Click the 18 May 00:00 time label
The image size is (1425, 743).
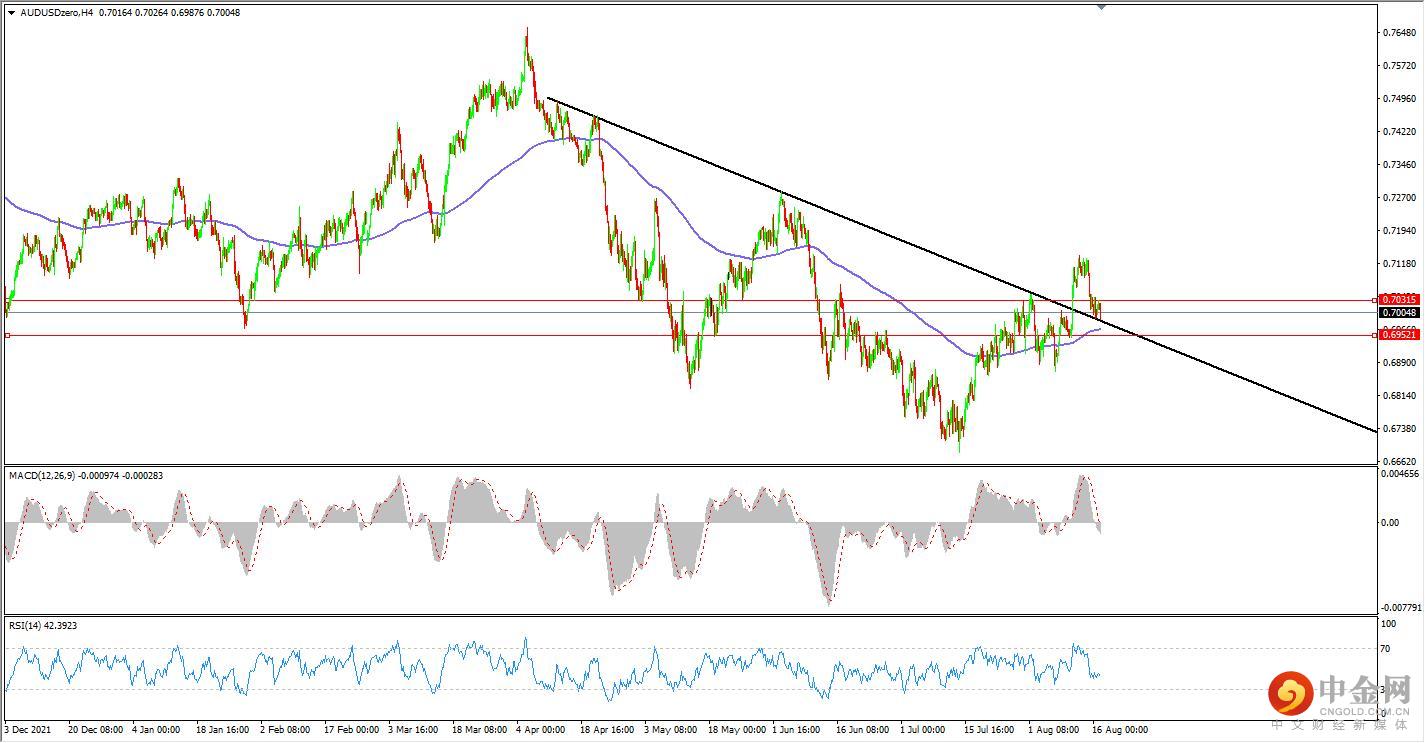737,729
